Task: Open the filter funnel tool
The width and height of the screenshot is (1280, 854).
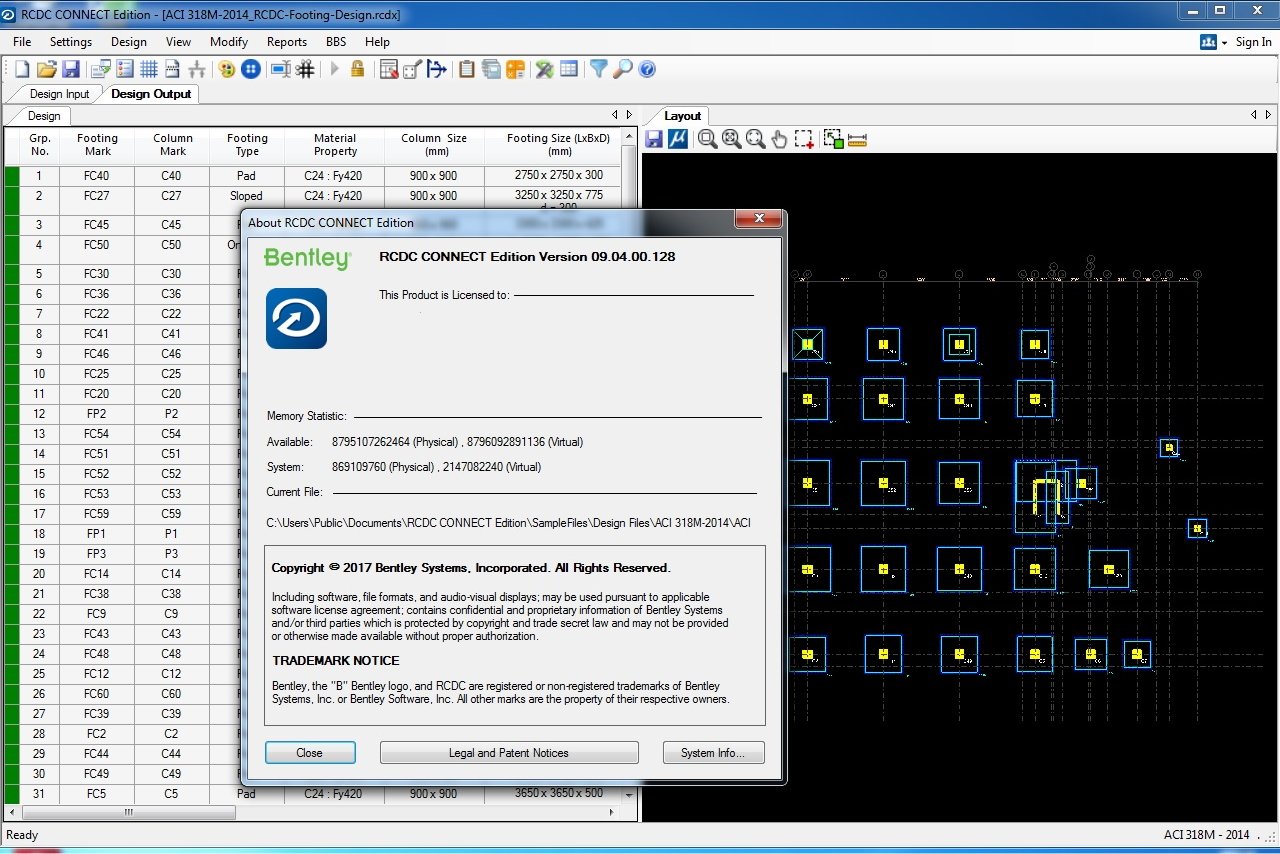Action: [x=598, y=69]
